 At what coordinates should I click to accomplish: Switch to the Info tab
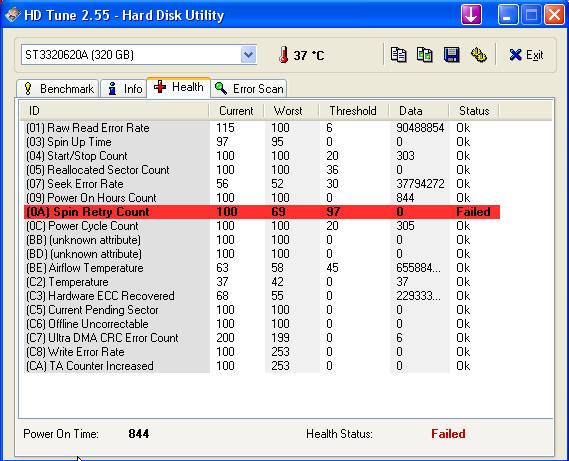click(124, 89)
